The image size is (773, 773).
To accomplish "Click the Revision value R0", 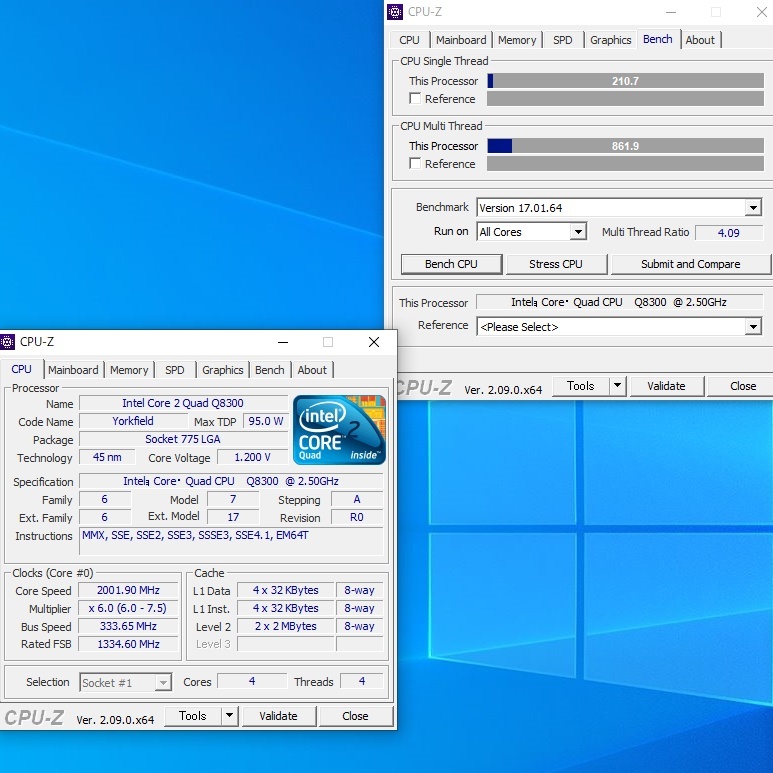I will pyautogui.click(x=357, y=517).
